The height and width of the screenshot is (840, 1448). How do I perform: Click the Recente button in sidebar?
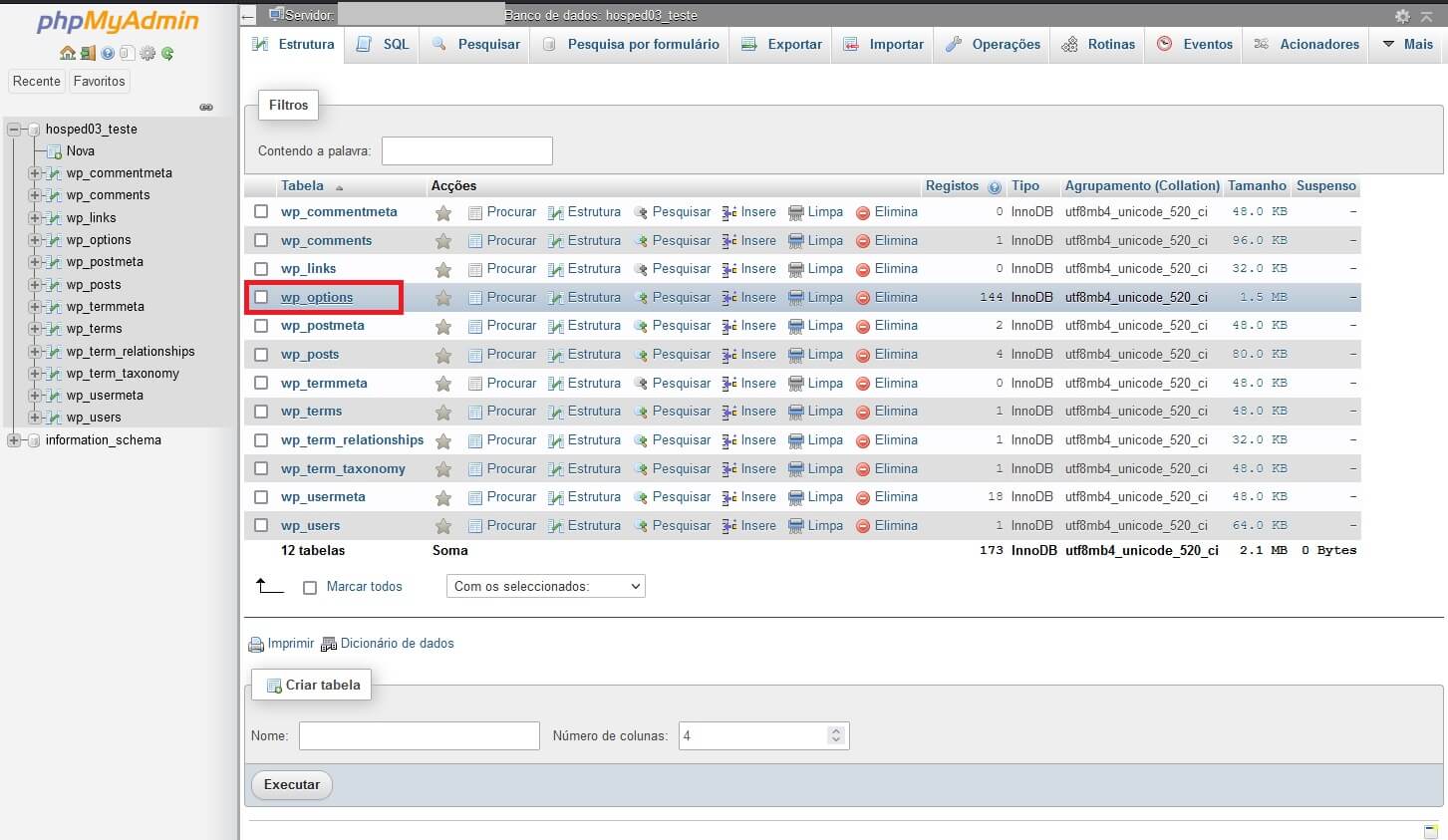coord(37,82)
